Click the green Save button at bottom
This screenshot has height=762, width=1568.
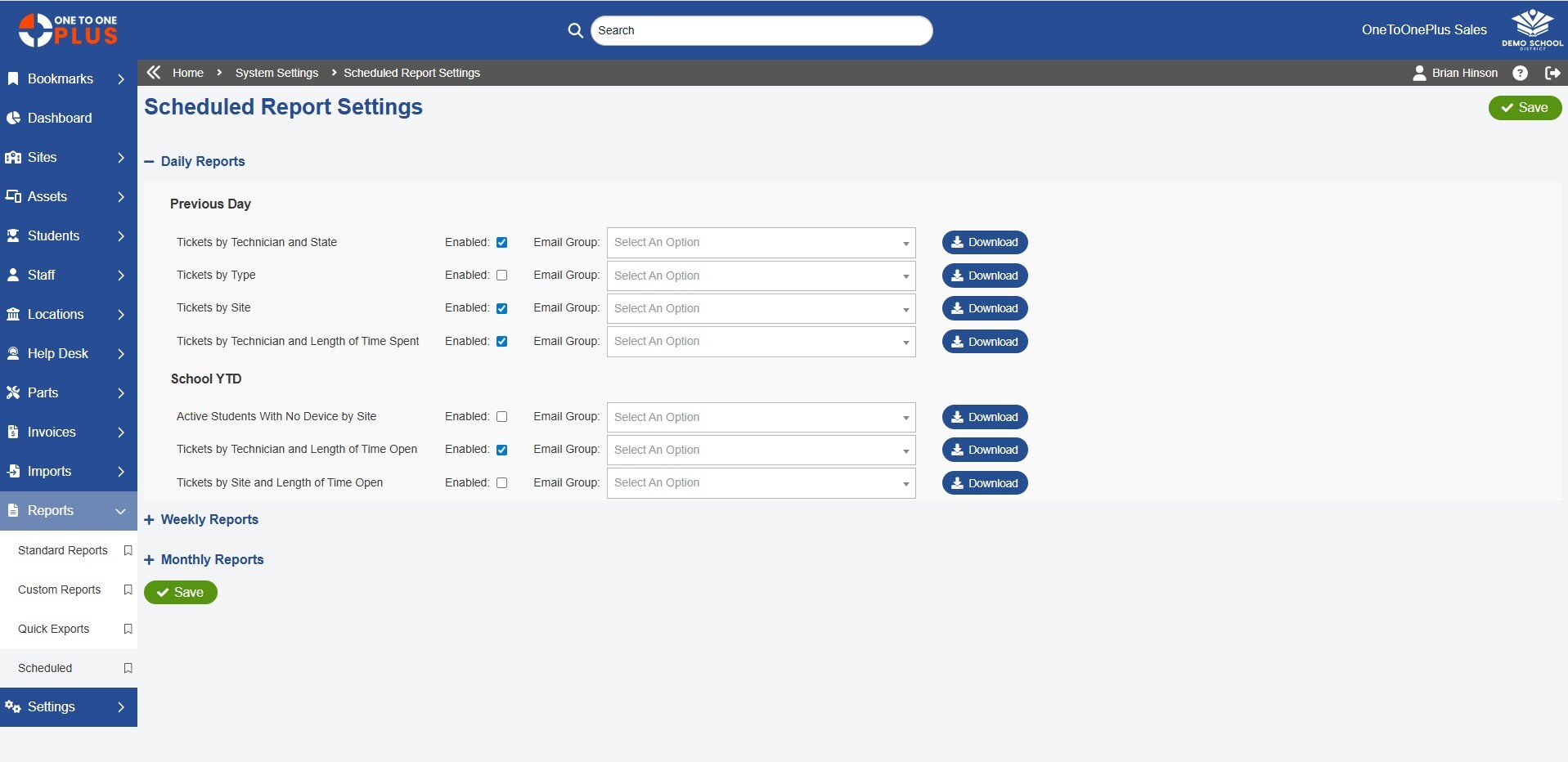pyautogui.click(x=180, y=592)
